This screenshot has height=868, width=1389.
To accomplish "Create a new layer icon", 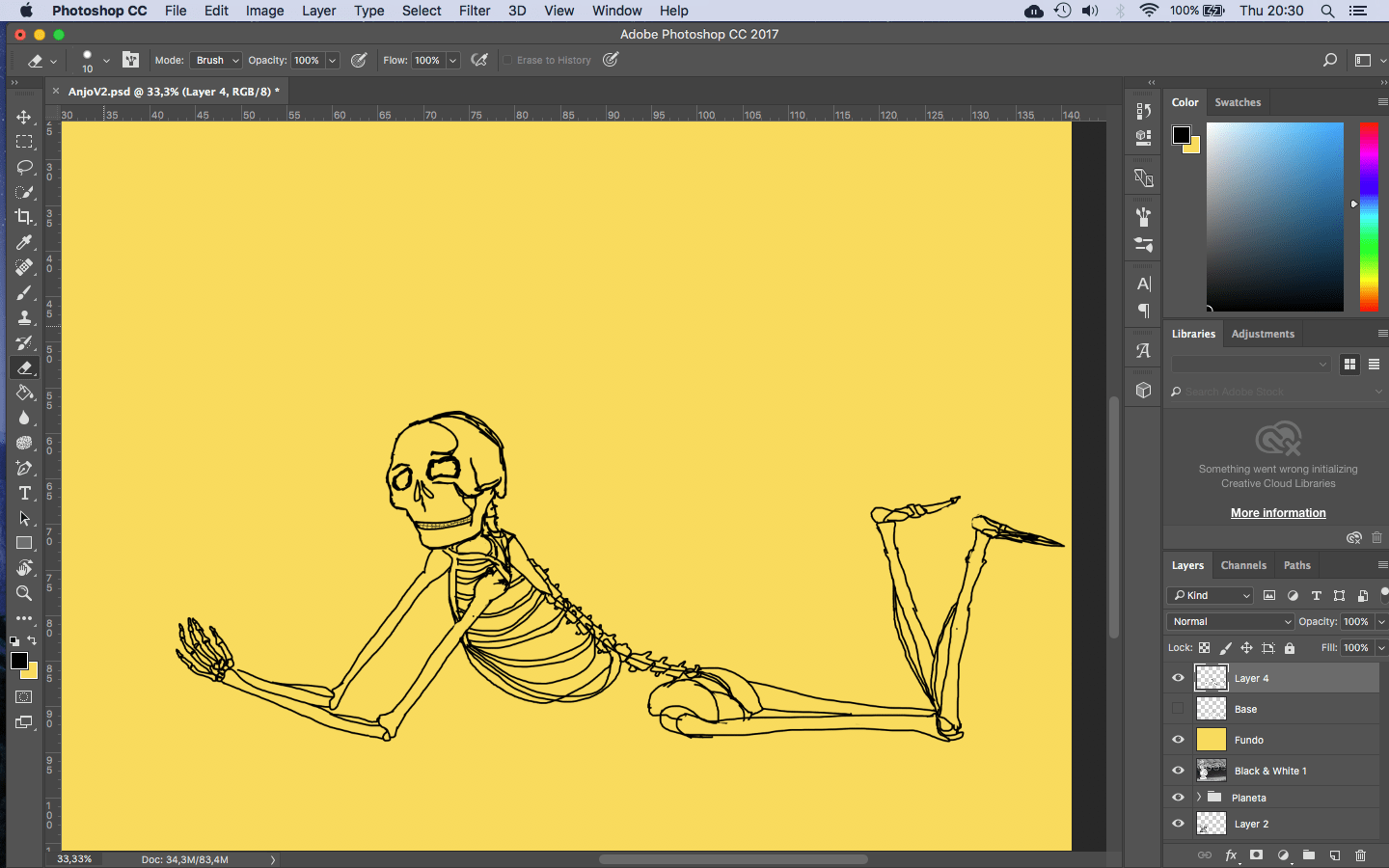I will [x=1335, y=855].
